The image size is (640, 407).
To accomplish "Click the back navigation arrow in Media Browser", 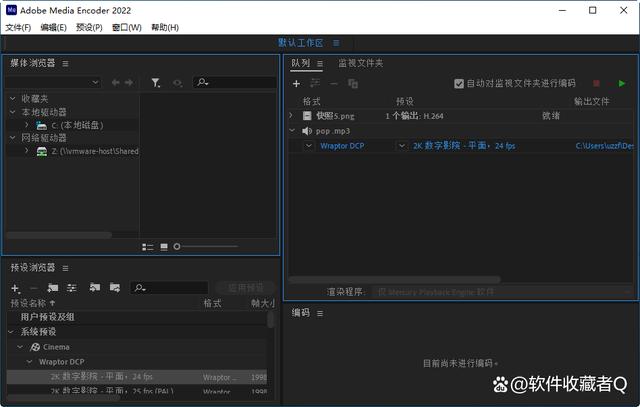I will coord(116,83).
